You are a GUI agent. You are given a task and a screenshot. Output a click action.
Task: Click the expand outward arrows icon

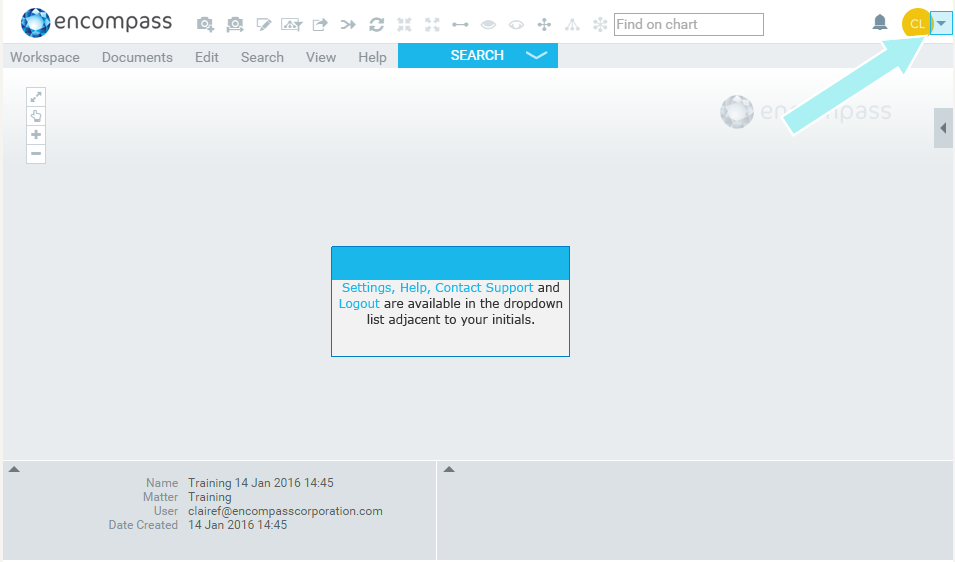tap(432, 24)
